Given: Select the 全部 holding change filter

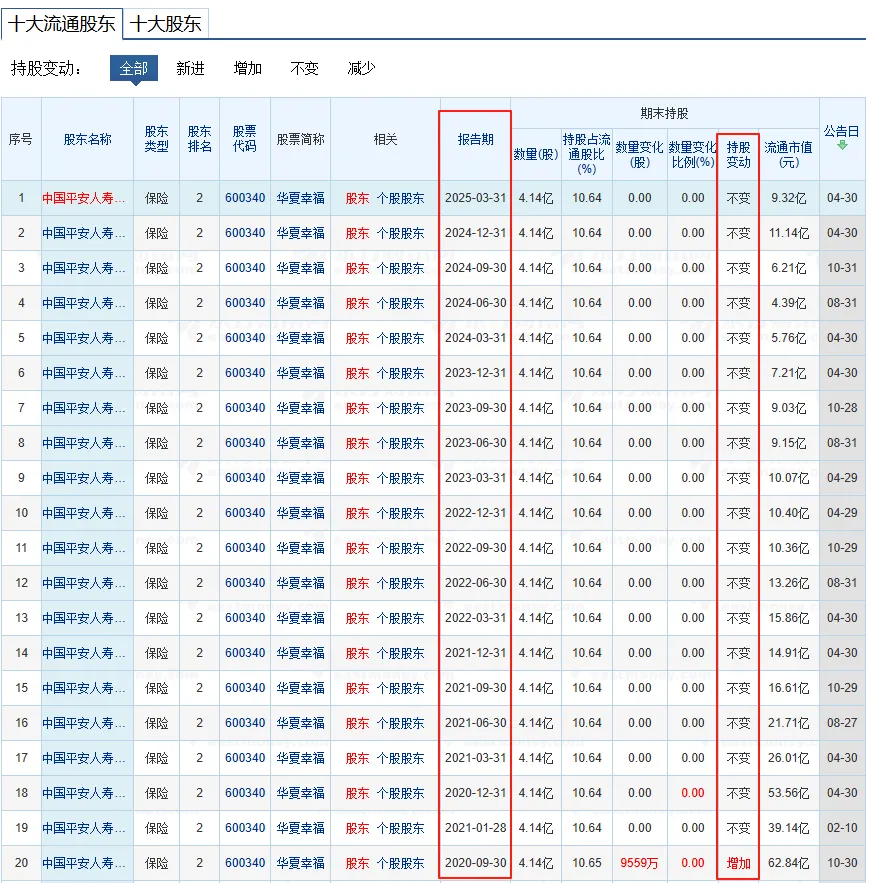Looking at the screenshot, I should click(x=133, y=68).
